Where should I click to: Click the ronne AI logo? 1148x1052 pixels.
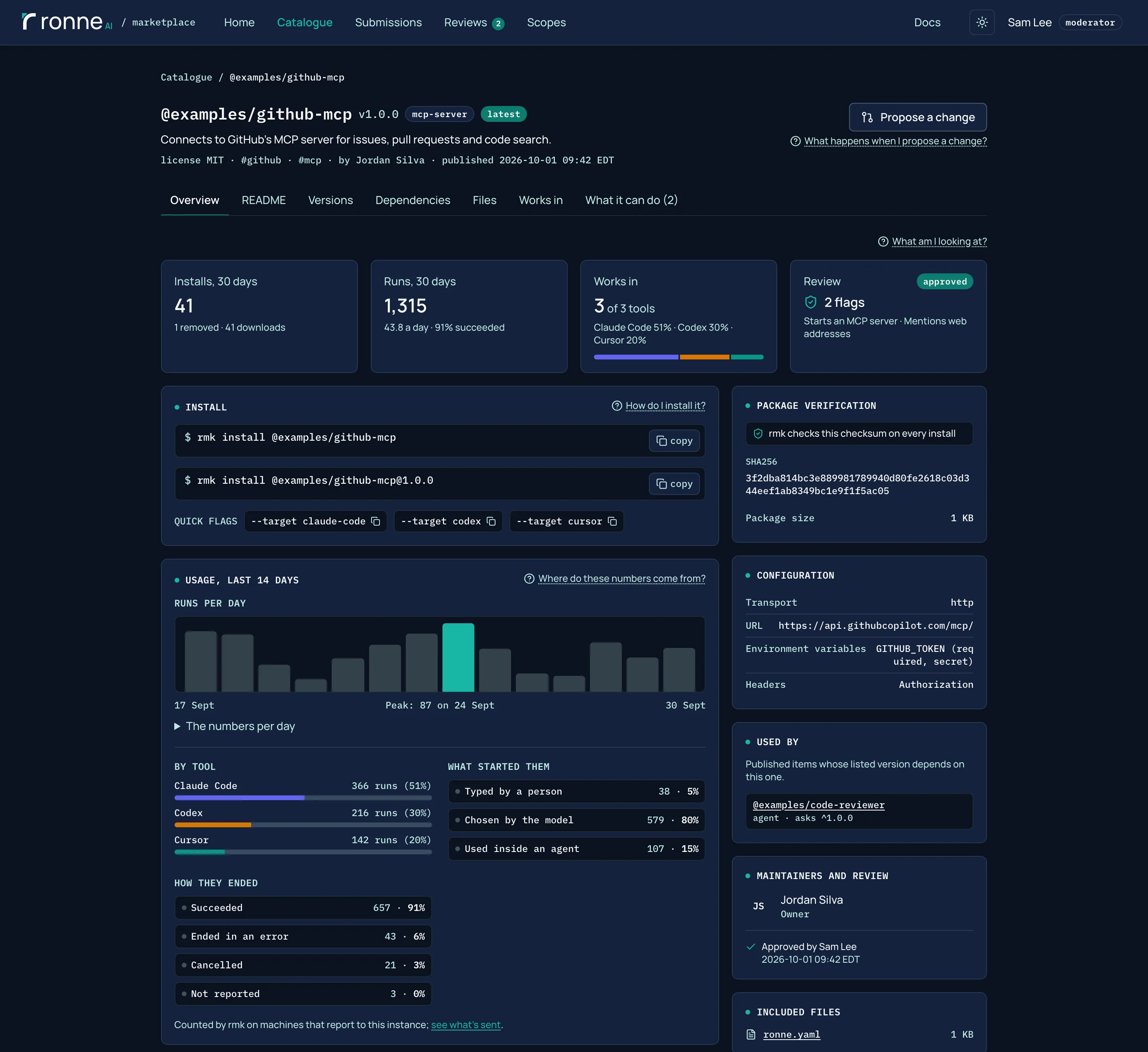point(67,22)
